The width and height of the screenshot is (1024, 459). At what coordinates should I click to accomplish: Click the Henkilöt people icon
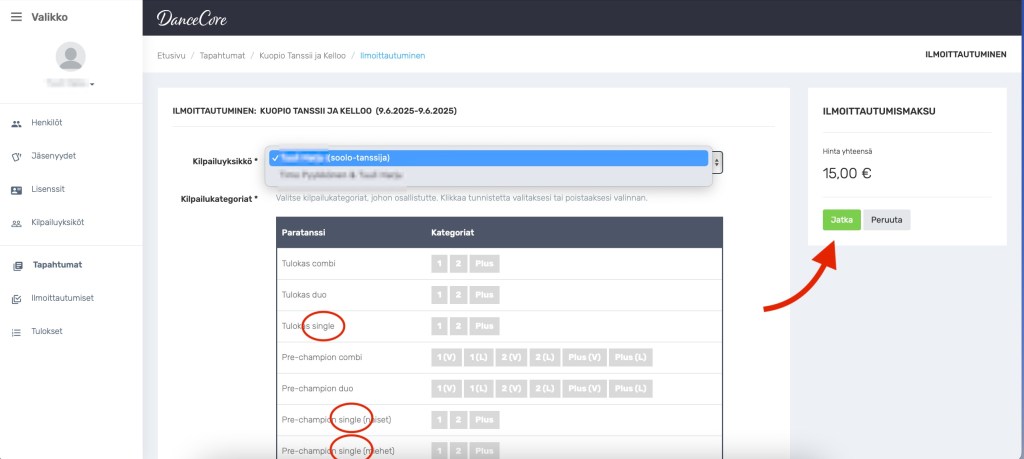tap(16, 124)
